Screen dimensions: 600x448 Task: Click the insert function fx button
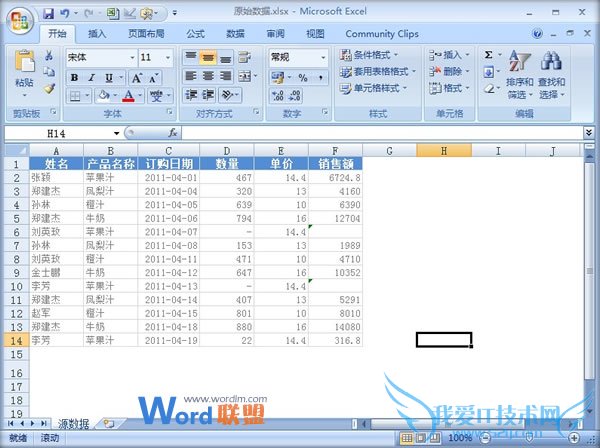173,133
